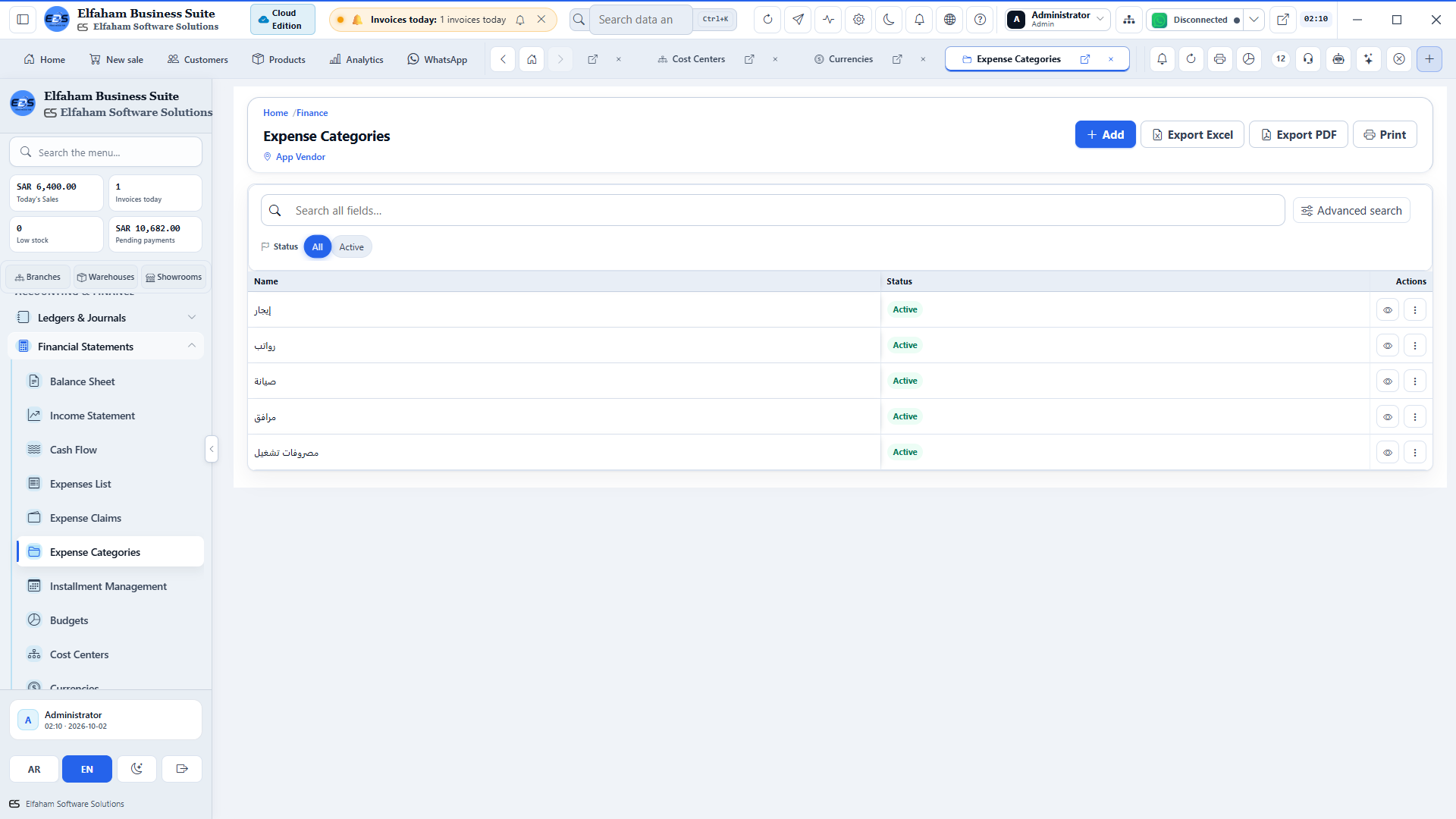Image resolution: width=1456 pixels, height=819 pixels.
Task: Click the Search the menu field
Action: point(106,152)
